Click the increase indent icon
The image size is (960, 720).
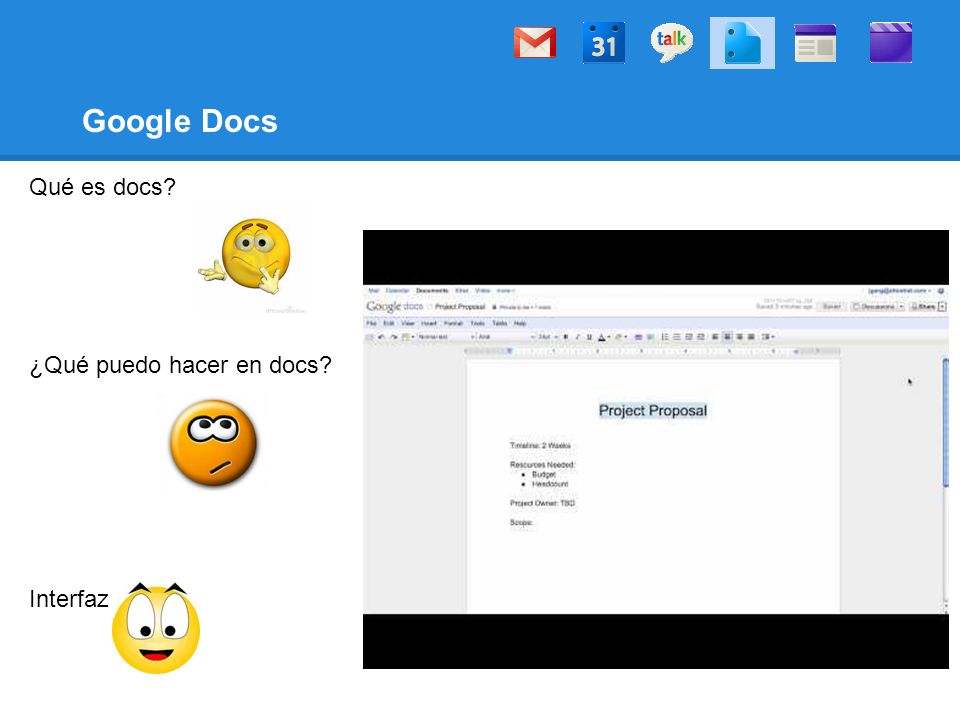coord(701,337)
